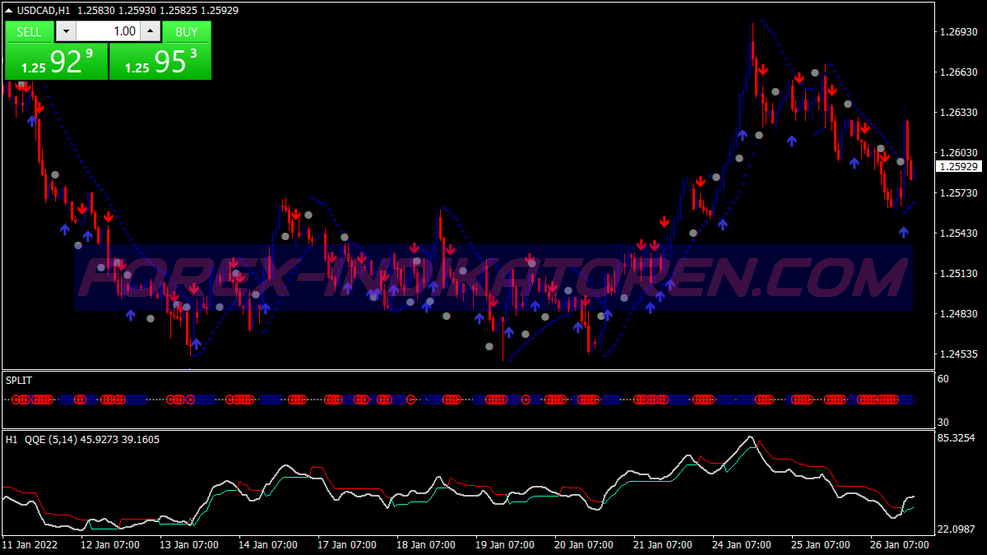The height and width of the screenshot is (555, 987).
Task: Click the 1.25730 price axis label
Action: tap(958, 193)
